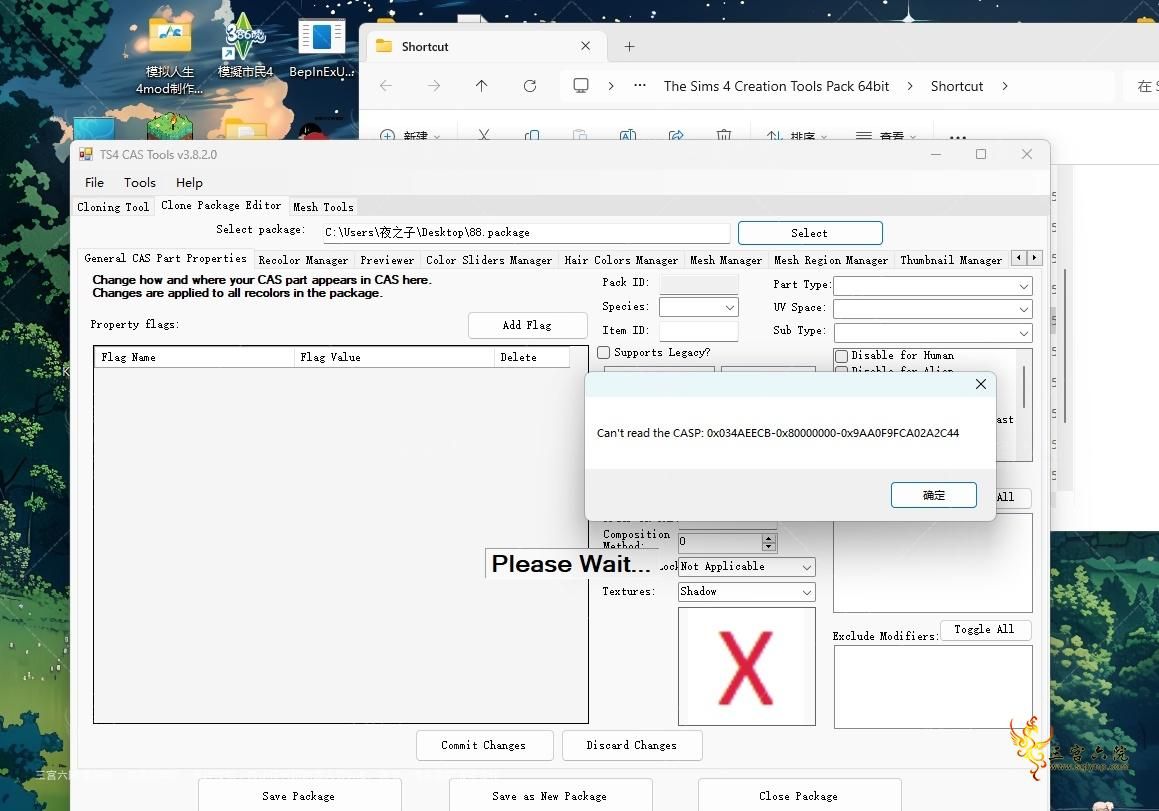Open the Help menu
Viewport: 1159px width, 811px height.
(189, 183)
